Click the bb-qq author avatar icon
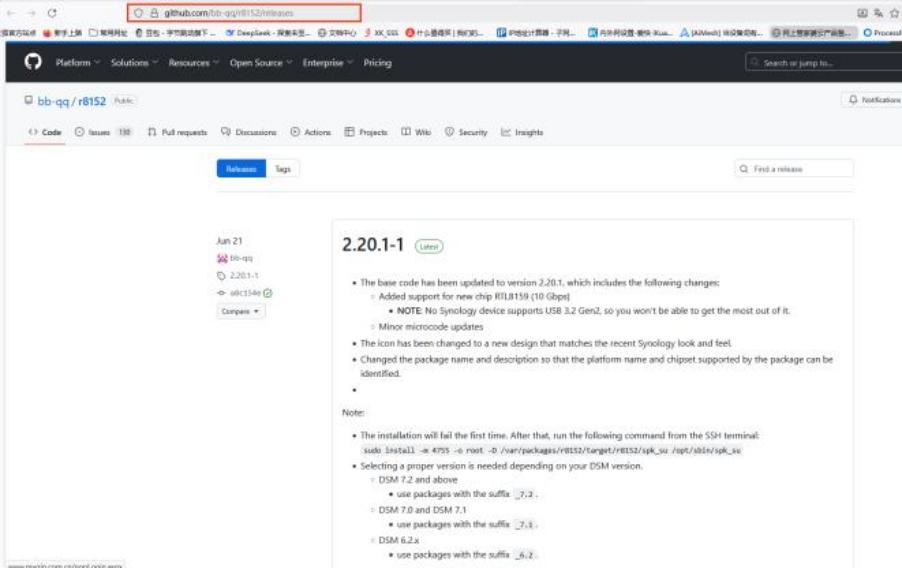The width and height of the screenshot is (902, 568). click(x=222, y=258)
